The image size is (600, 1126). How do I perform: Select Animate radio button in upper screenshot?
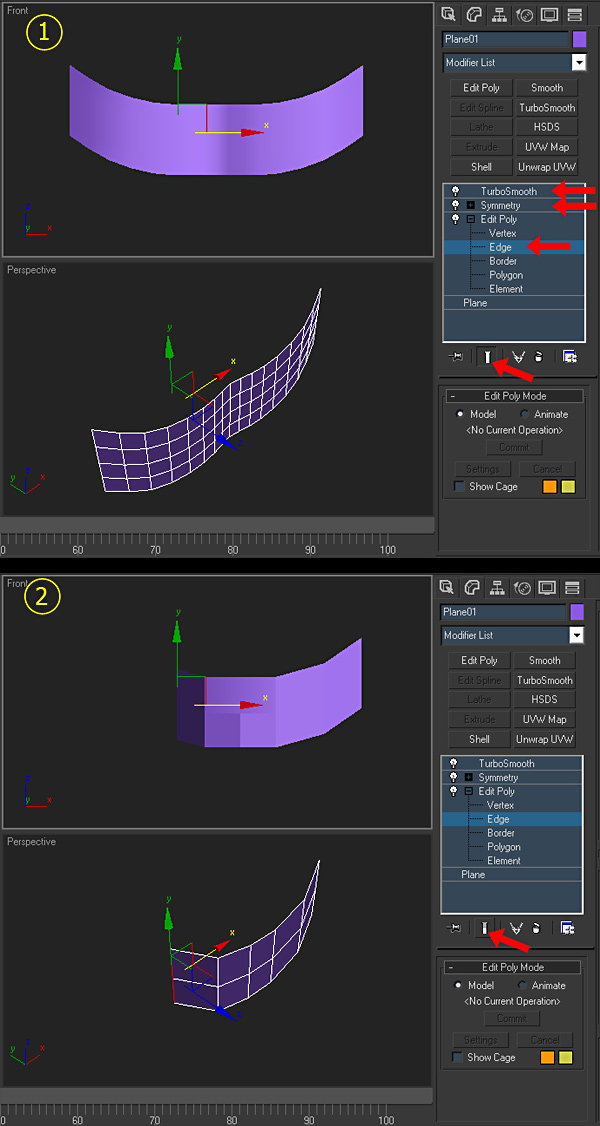(525, 414)
